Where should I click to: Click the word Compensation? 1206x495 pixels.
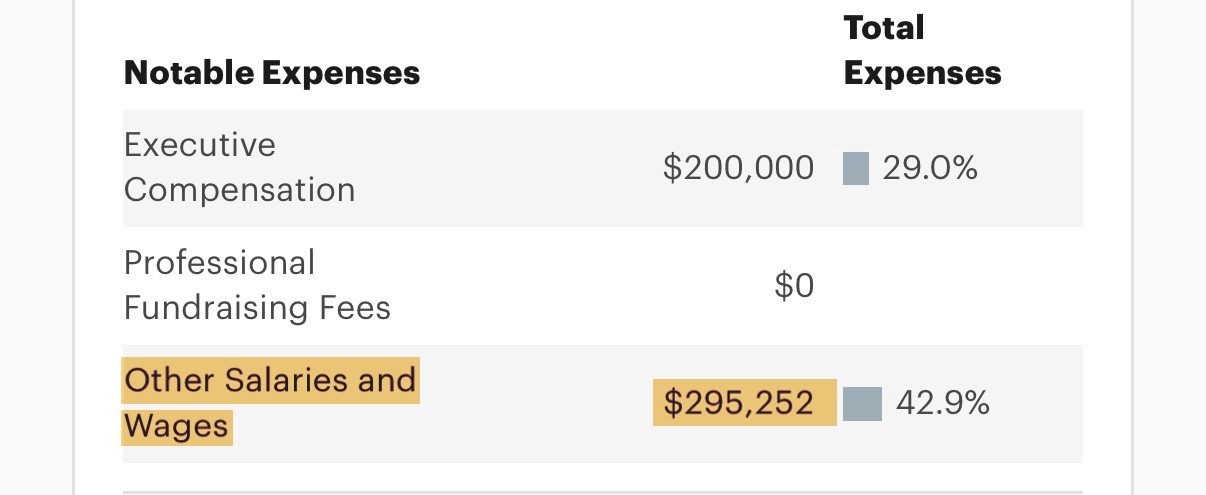click(239, 190)
